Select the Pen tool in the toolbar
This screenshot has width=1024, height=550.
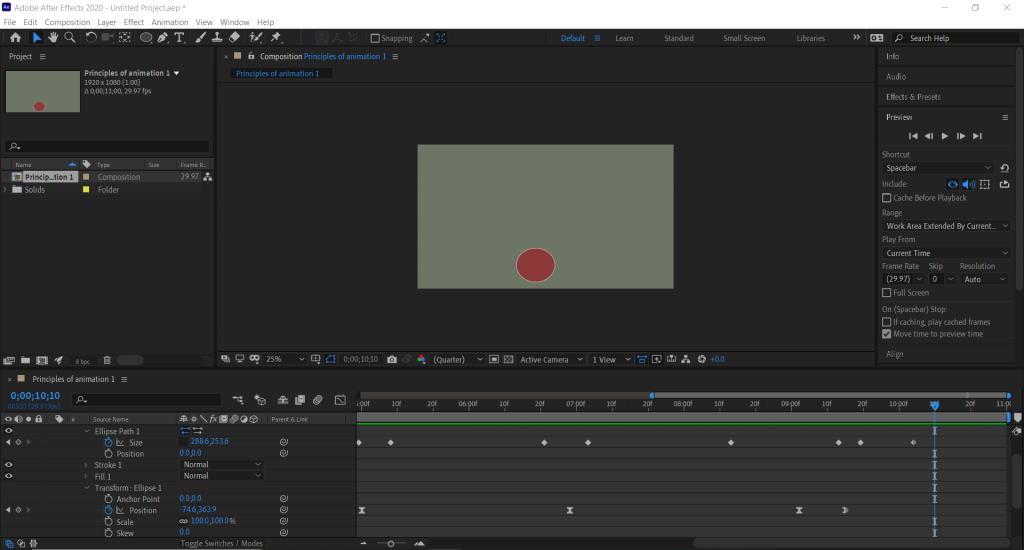tap(162, 38)
